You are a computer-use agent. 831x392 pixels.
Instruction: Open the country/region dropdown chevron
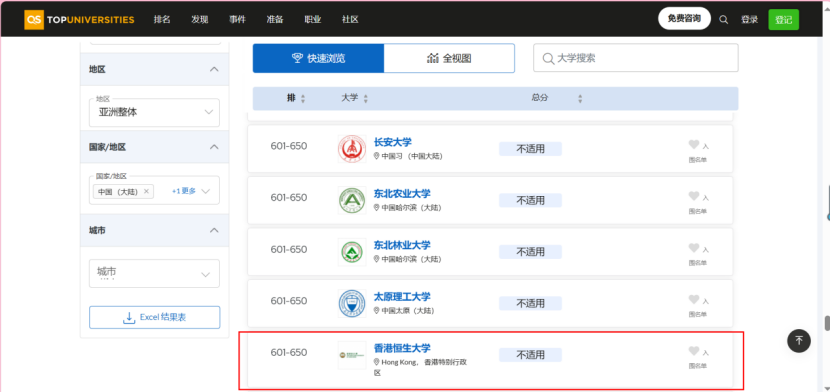(206, 191)
